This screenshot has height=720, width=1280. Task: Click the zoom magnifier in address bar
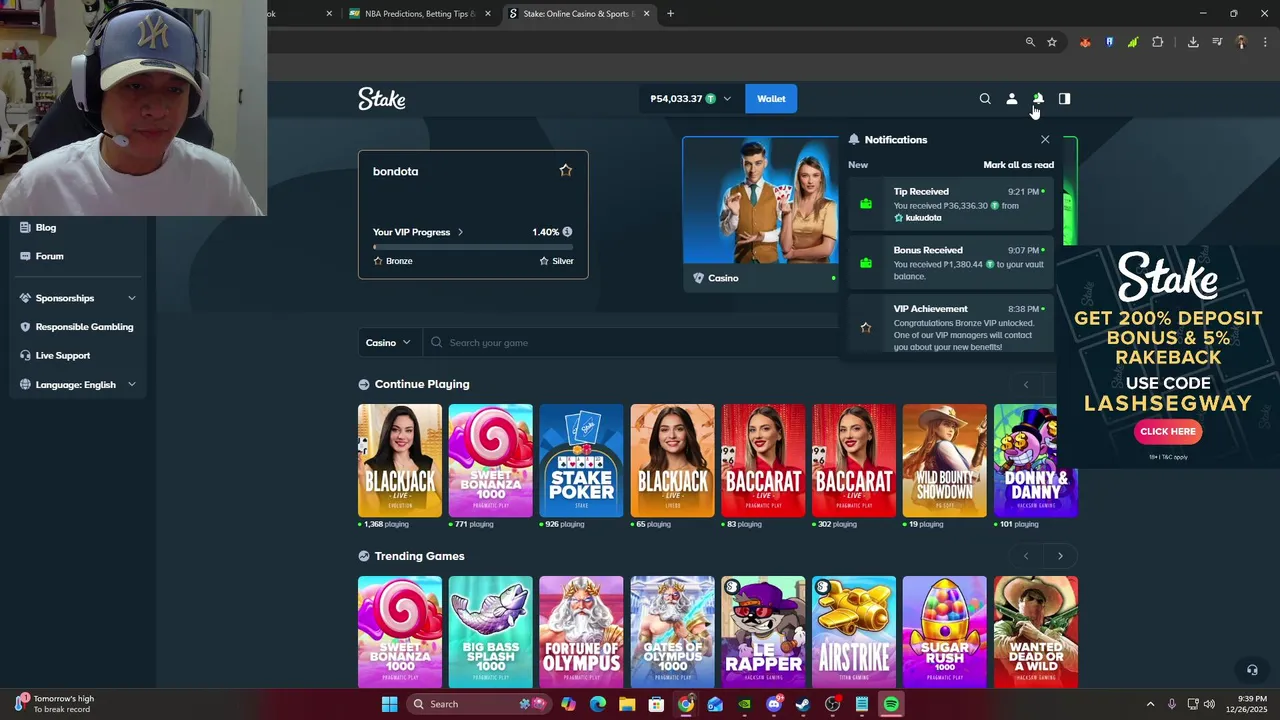[1030, 42]
